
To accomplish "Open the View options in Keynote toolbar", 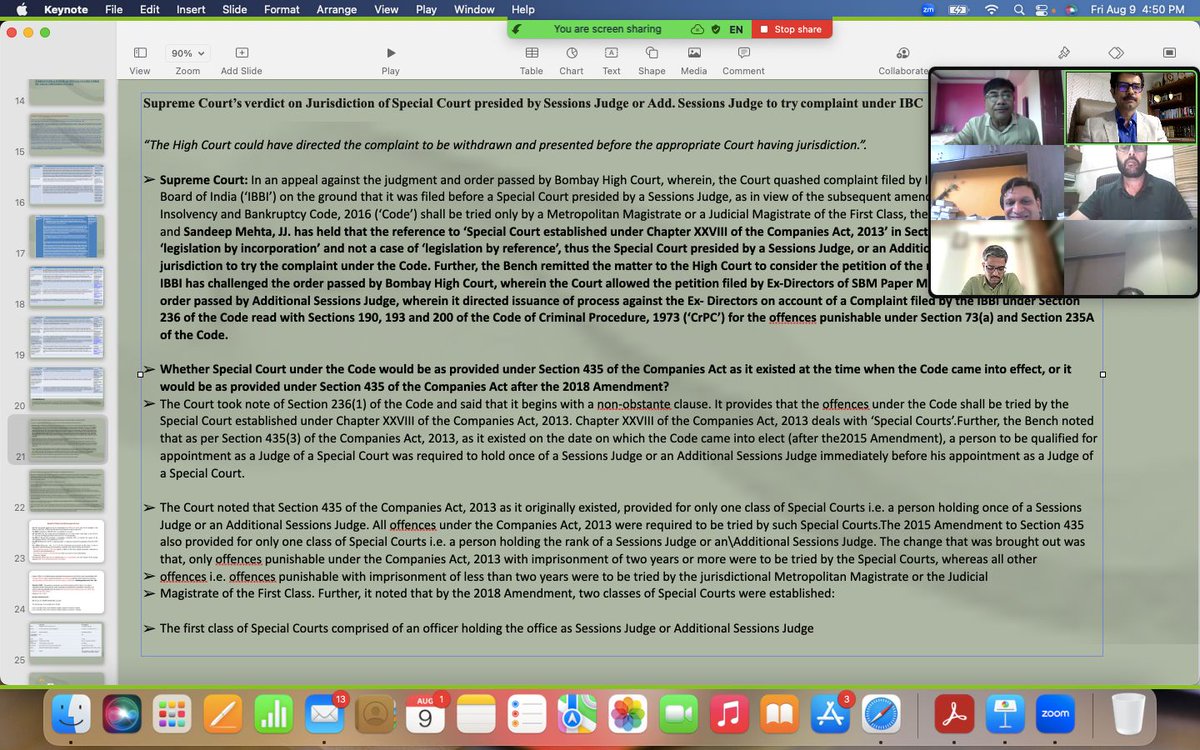I will pos(140,60).
